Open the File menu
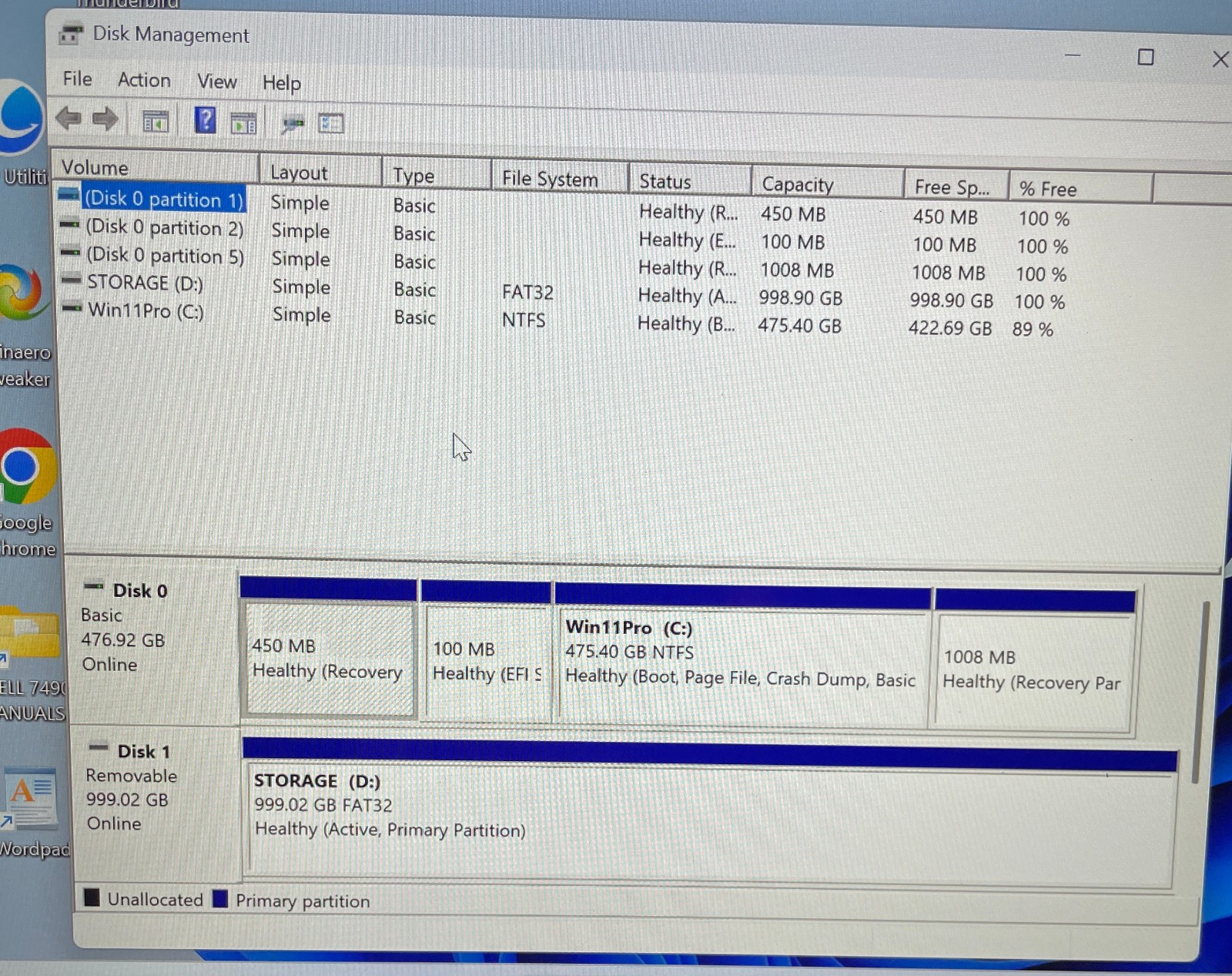Viewport: 1232px width, 976px height. coord(77,79)
